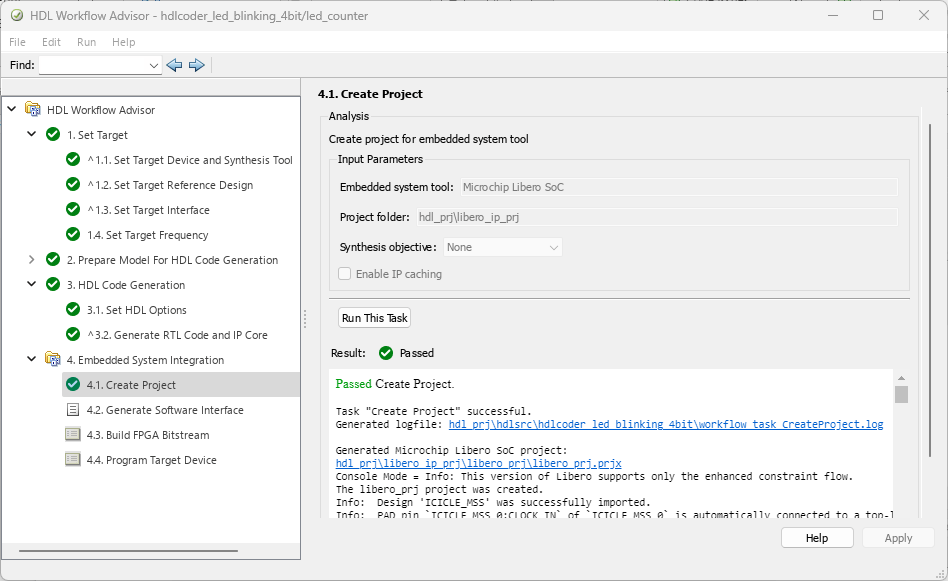Click the Generate Software Interface task icon
948x581 pixels.
coord(73,410)
